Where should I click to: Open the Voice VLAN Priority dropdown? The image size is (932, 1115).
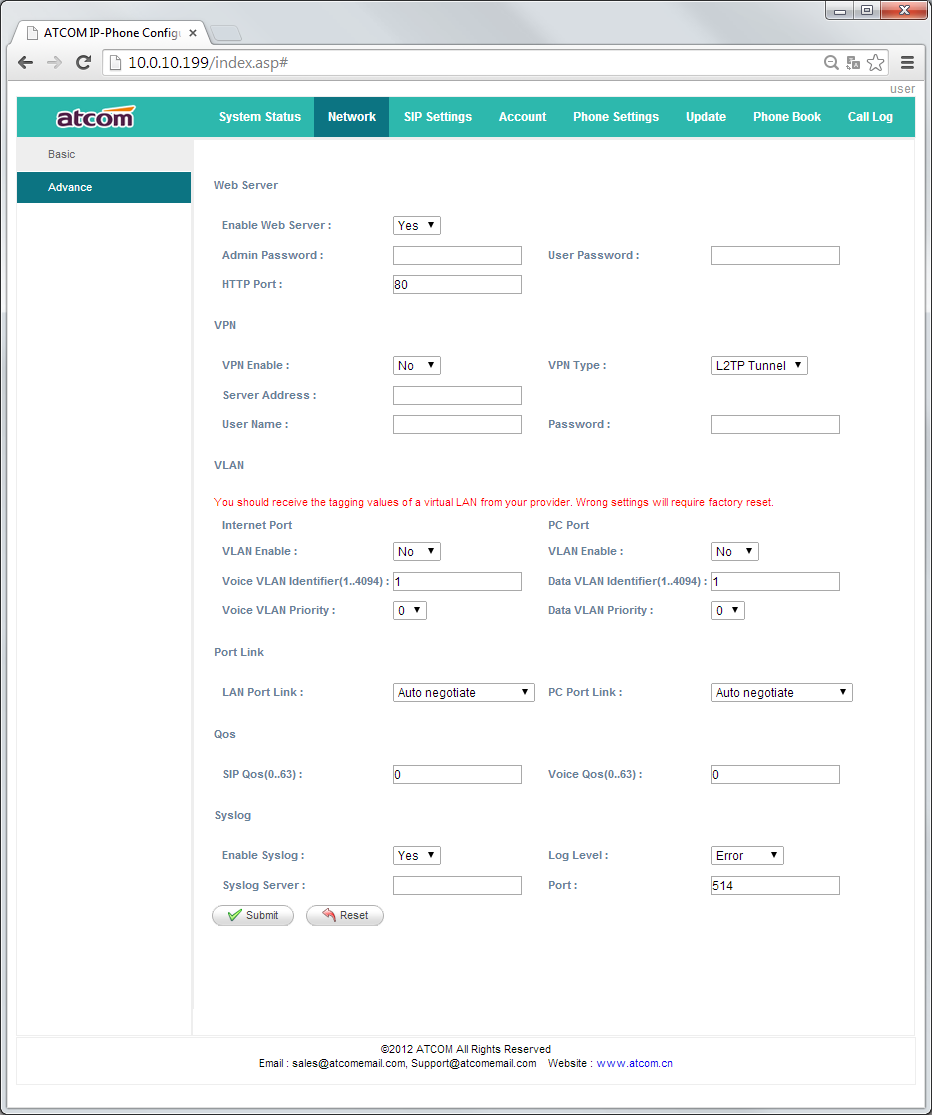click(410, 611)
